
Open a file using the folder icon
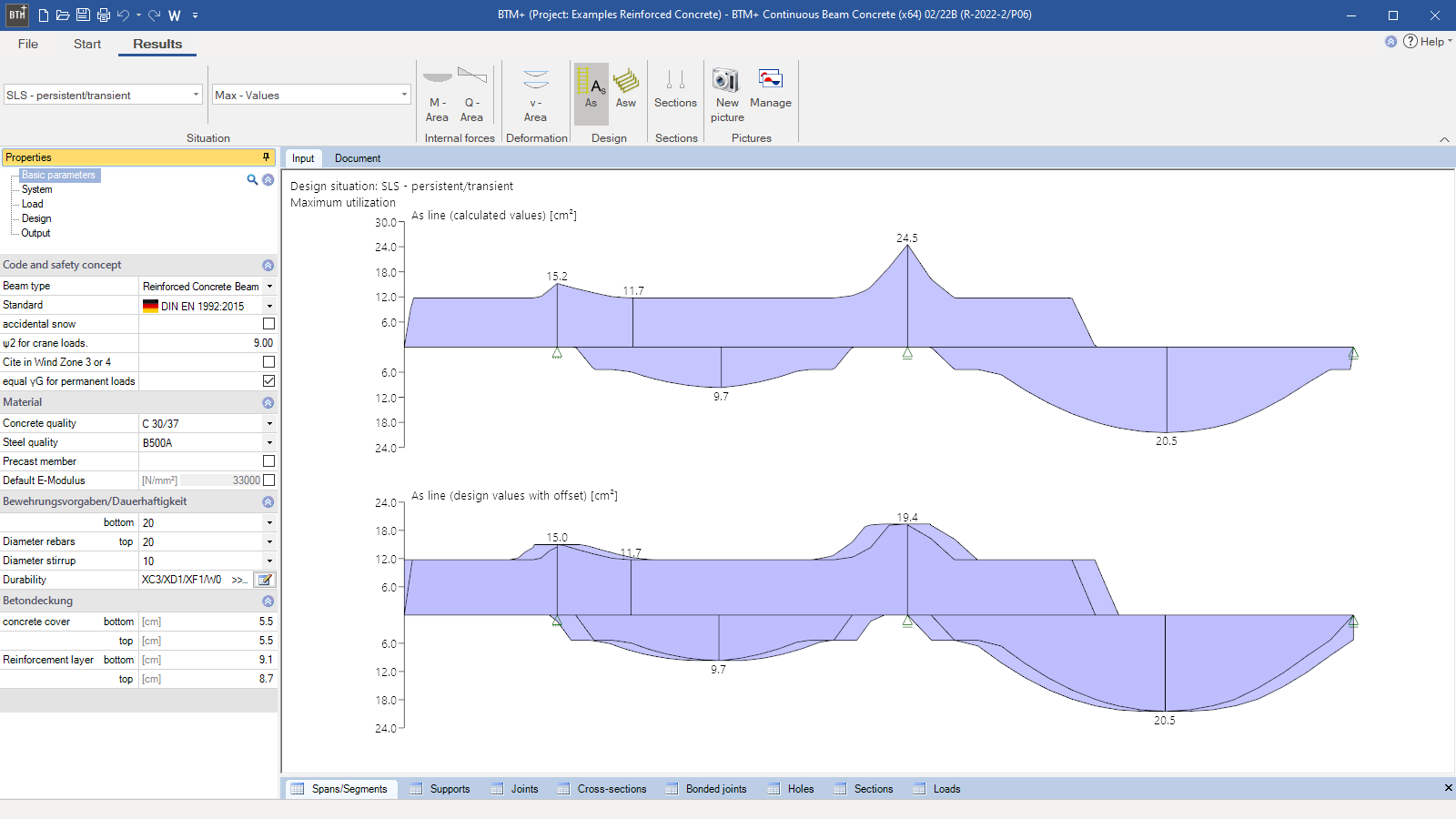click(x=63, y=15)
